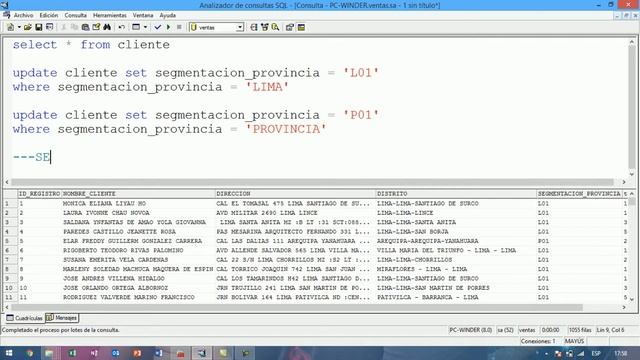The width and height of the screenshot is (640, 360).
Task: Open PowerPoint from the taskbar
Action: 137,353
